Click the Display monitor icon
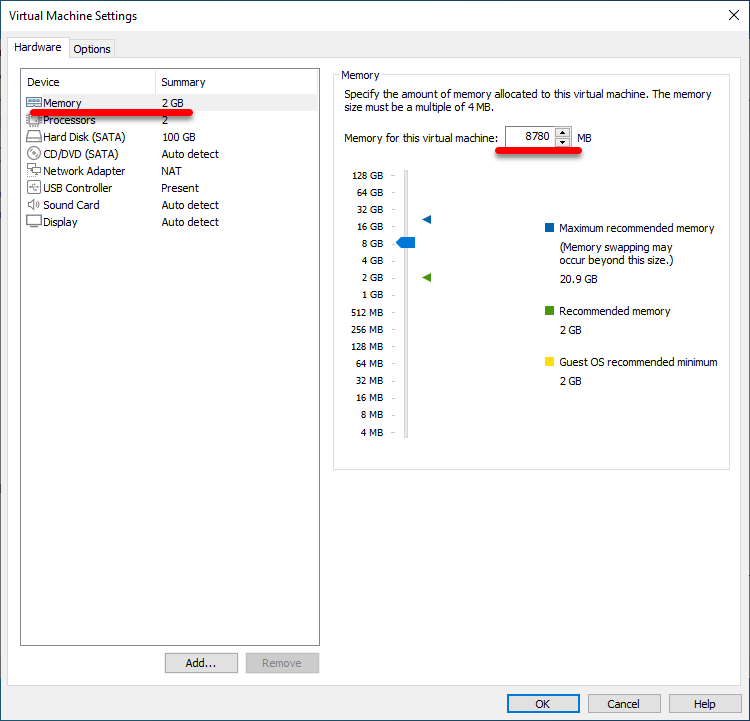 (x=33, y=222)
